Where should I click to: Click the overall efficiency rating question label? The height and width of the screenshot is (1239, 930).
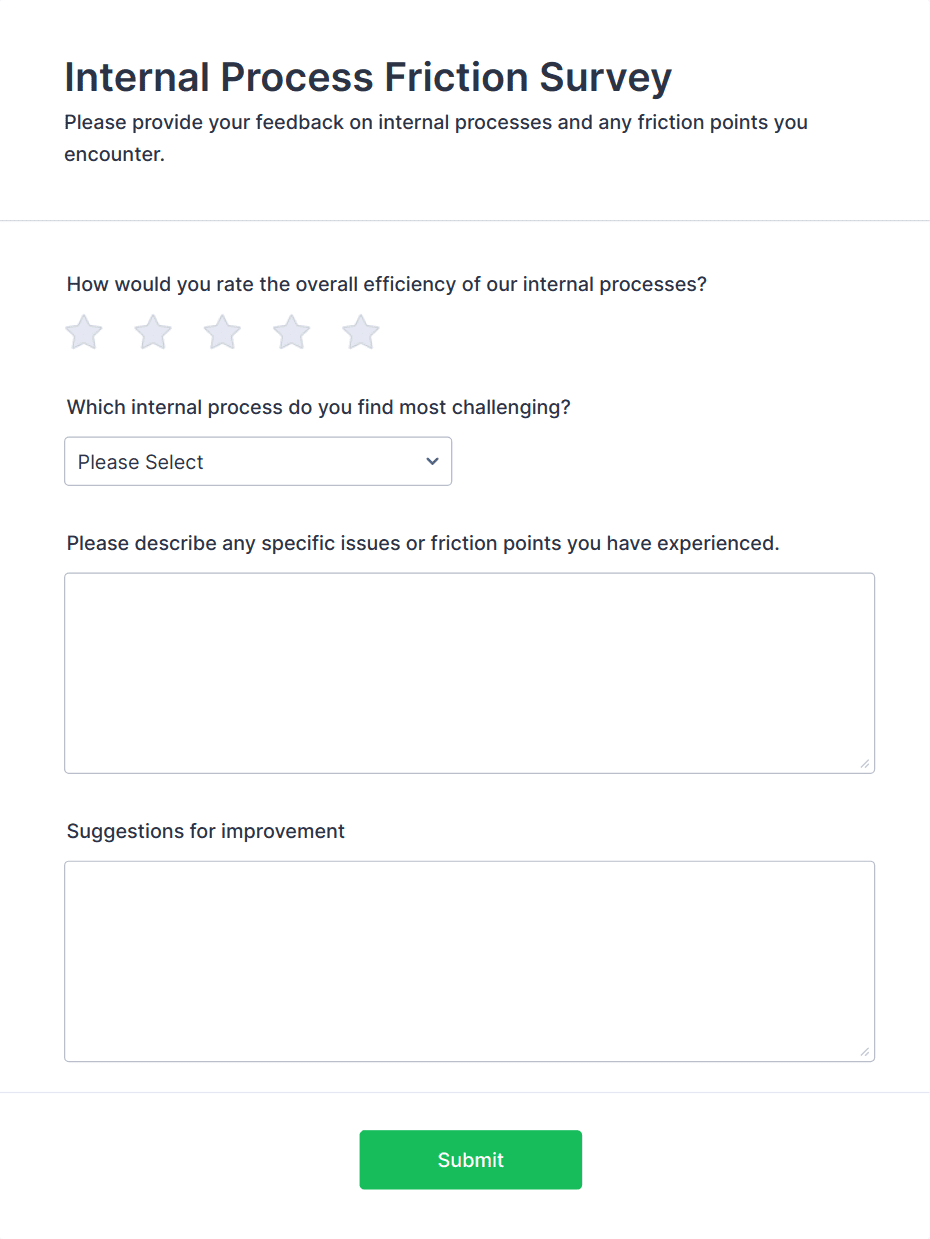pos(386,284)
